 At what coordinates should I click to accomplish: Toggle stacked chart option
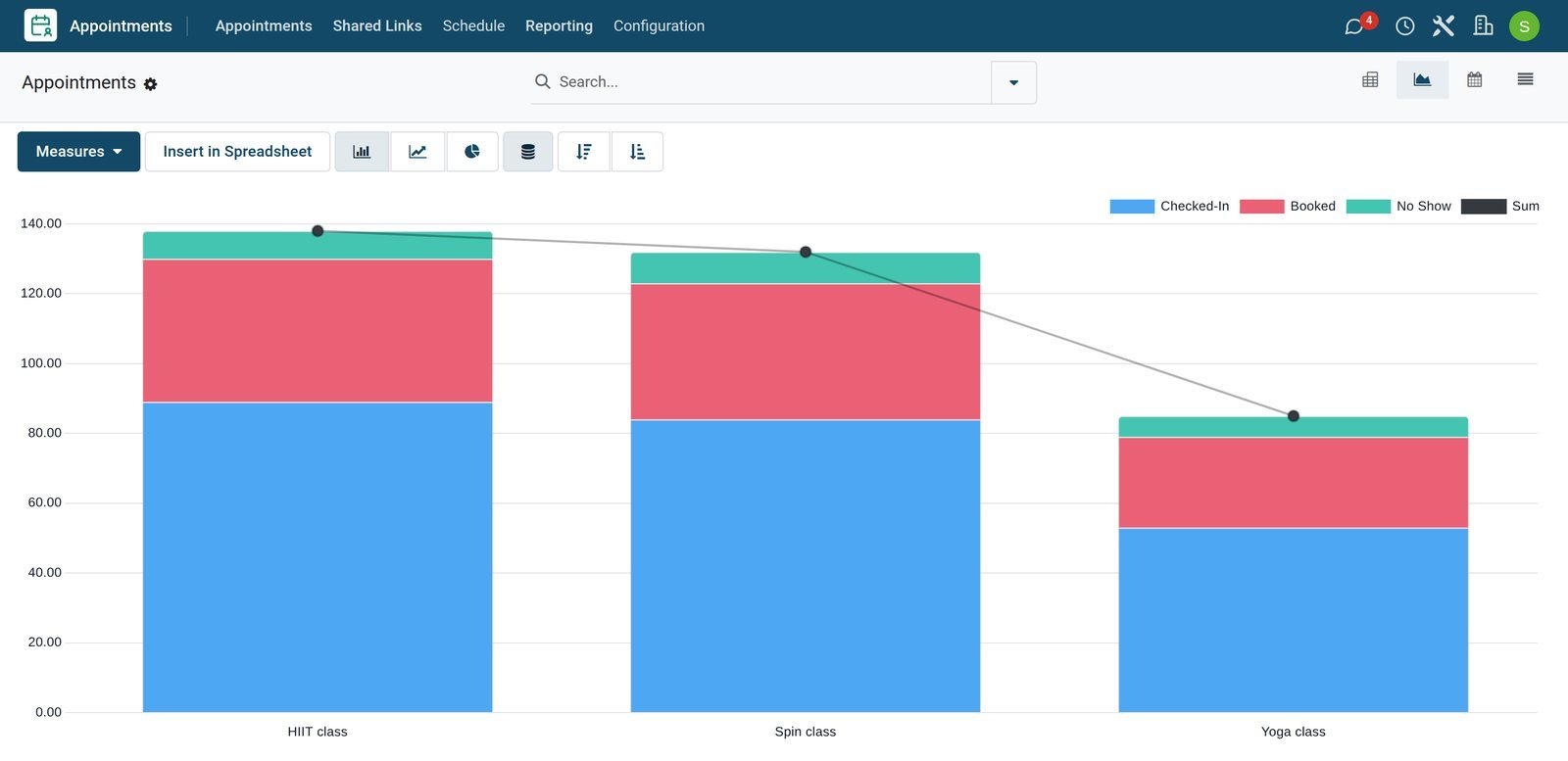coord(528,152)
